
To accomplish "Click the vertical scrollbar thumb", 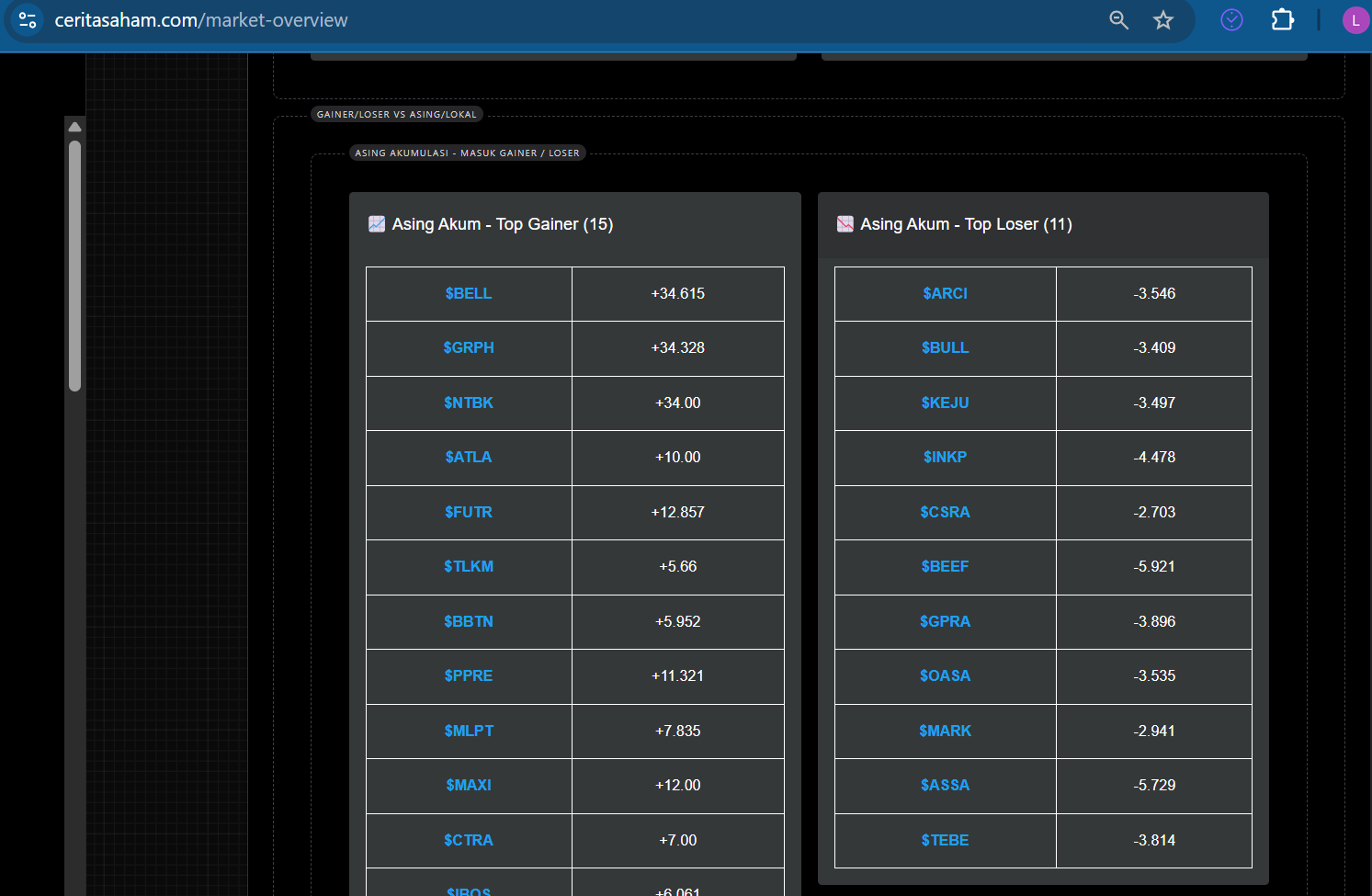I will (x=75, y=266).
